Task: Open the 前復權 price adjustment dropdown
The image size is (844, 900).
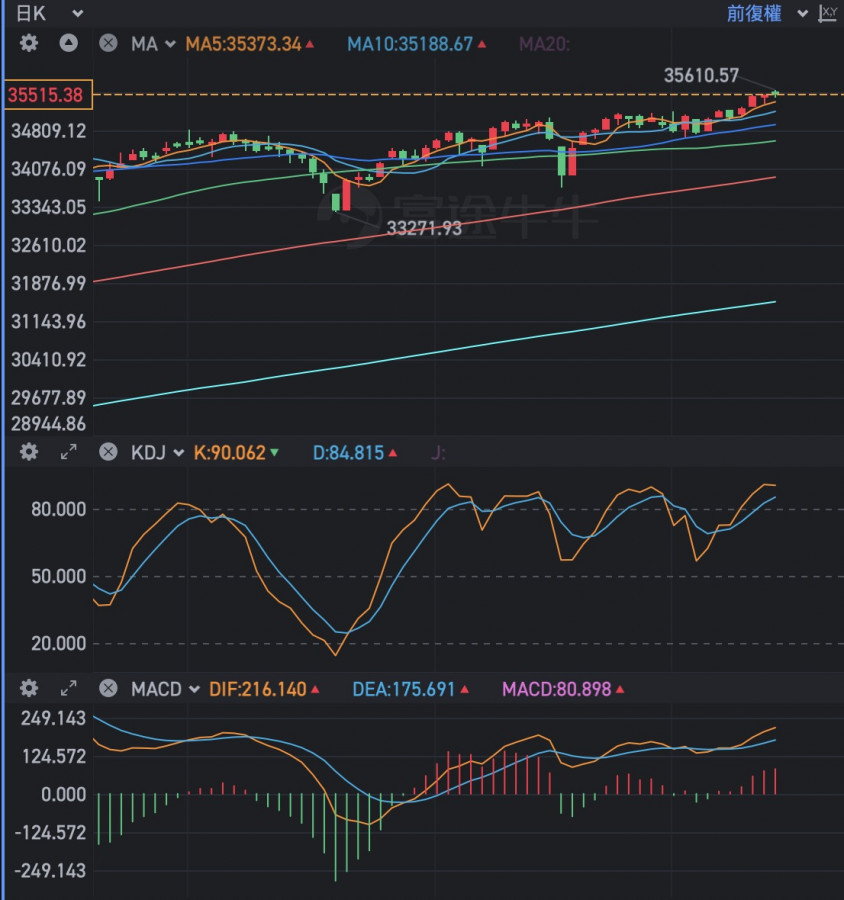Action: tap(767, 13)
